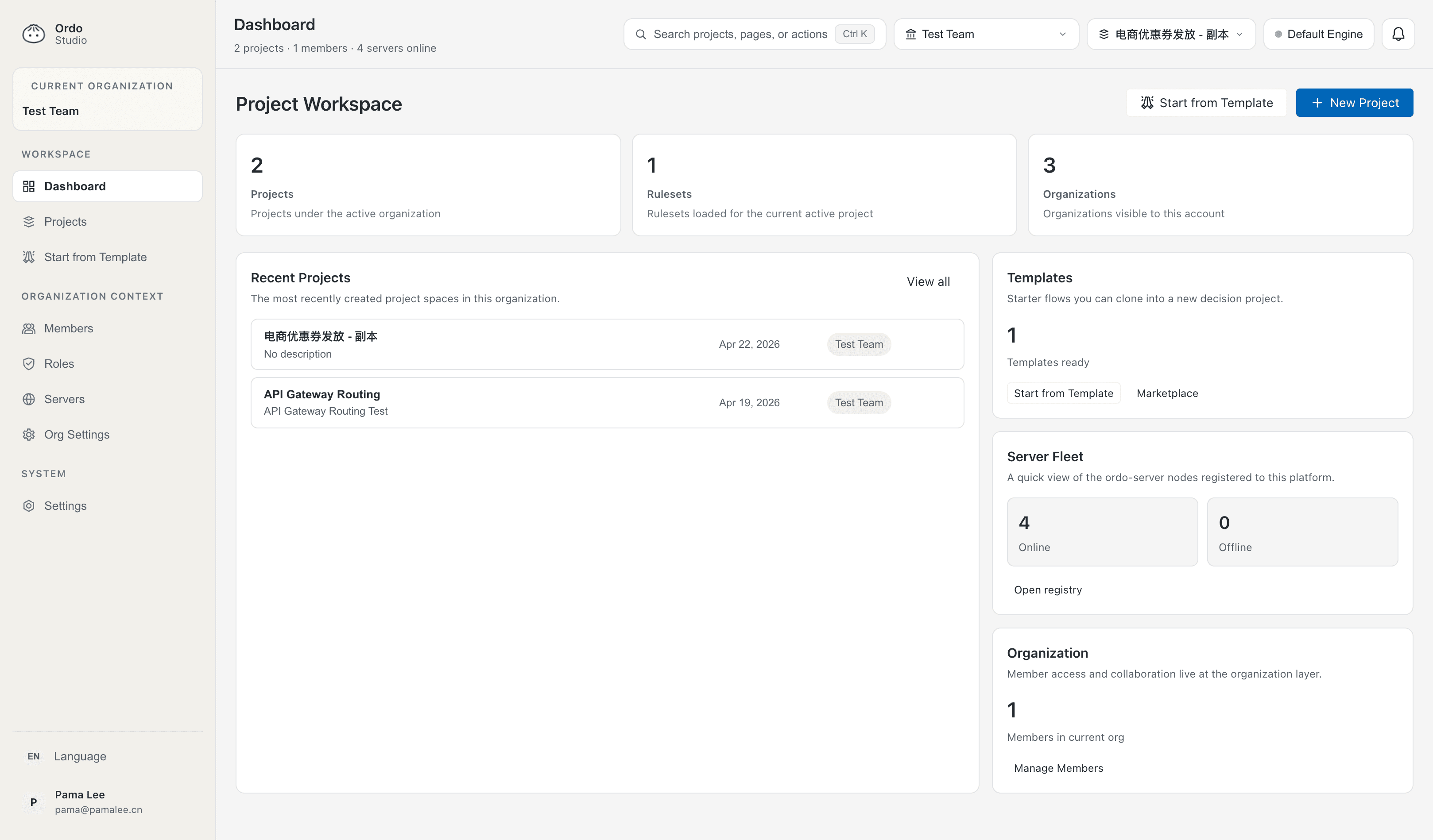1433x840 pixels.
Task: Navigate to Members page
Action: click(108, 328)
